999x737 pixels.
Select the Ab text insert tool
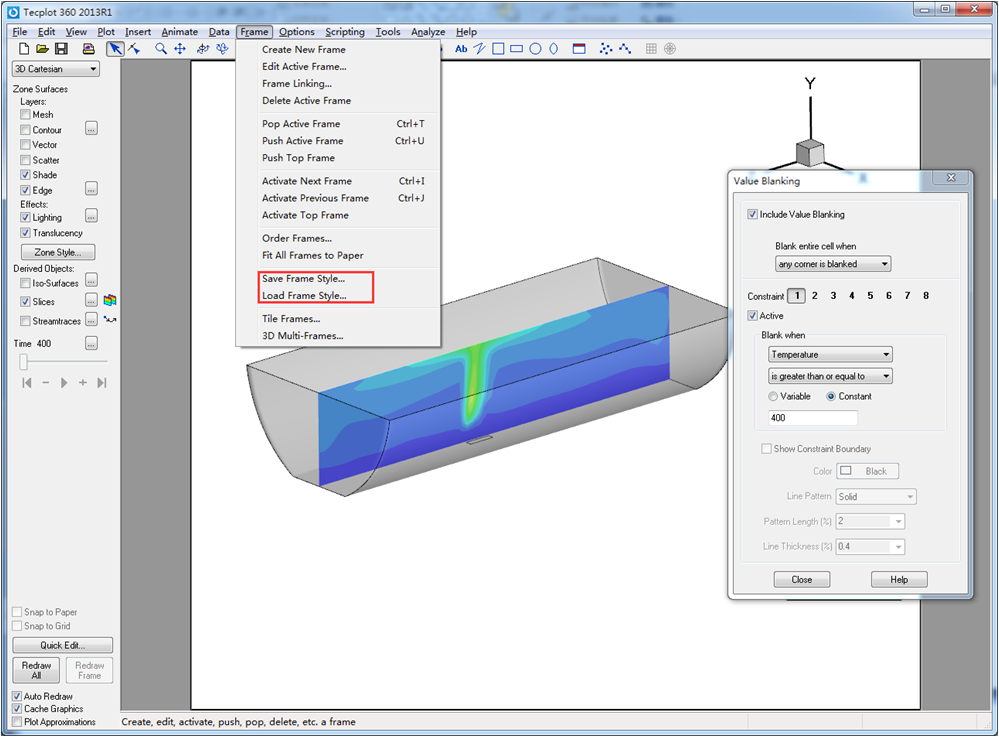461,49
